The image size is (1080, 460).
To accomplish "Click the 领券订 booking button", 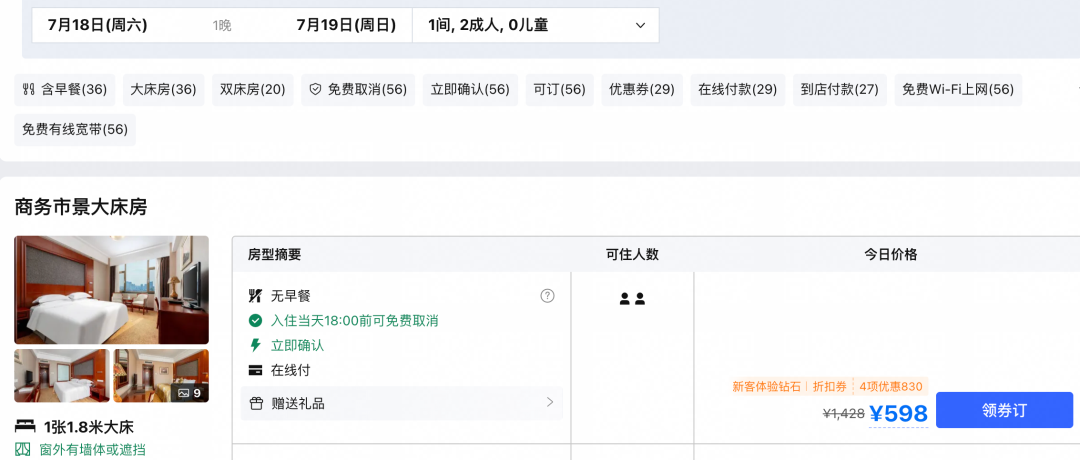I will (1004, 410).
